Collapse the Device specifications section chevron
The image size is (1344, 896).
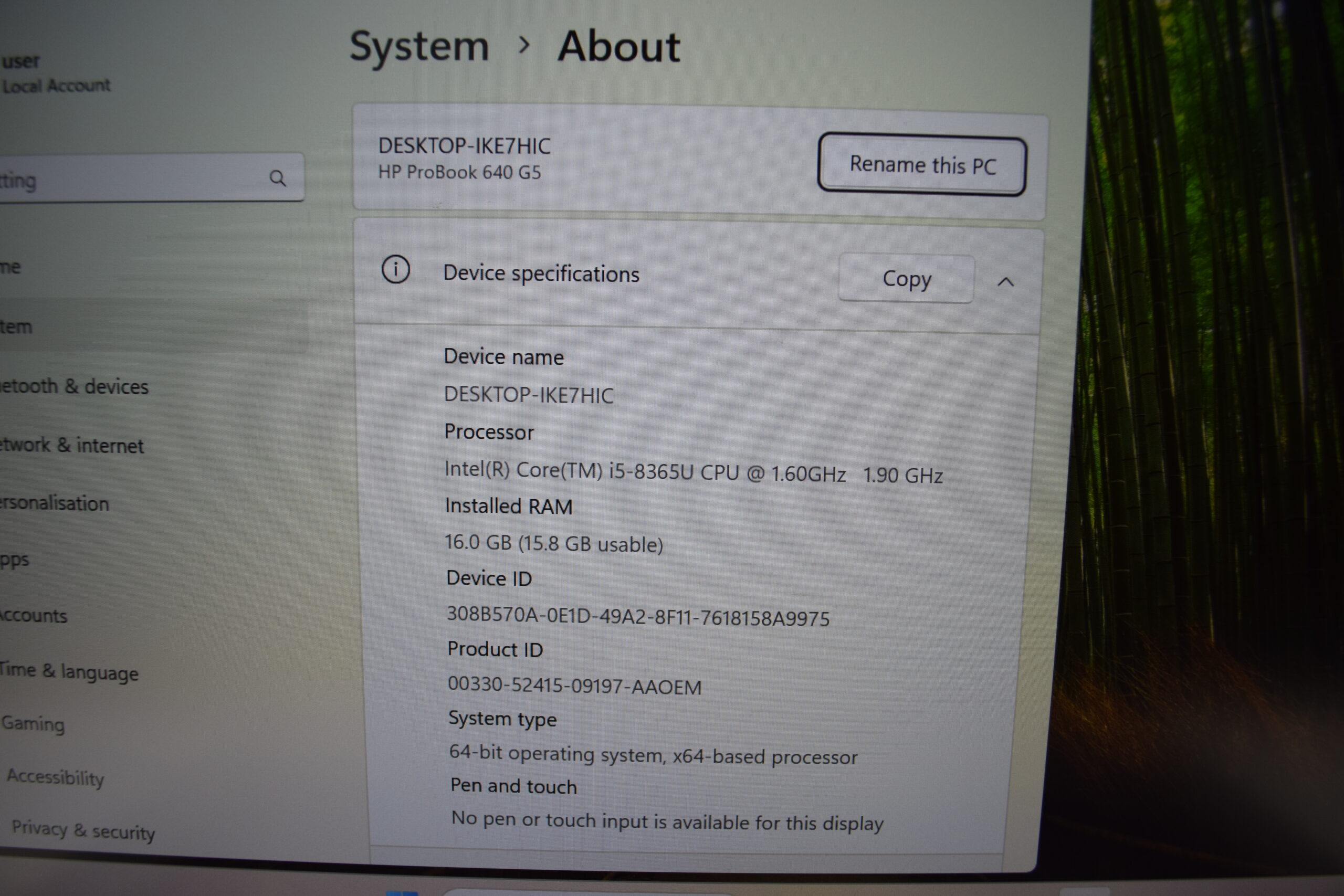tap(1006, 282)
